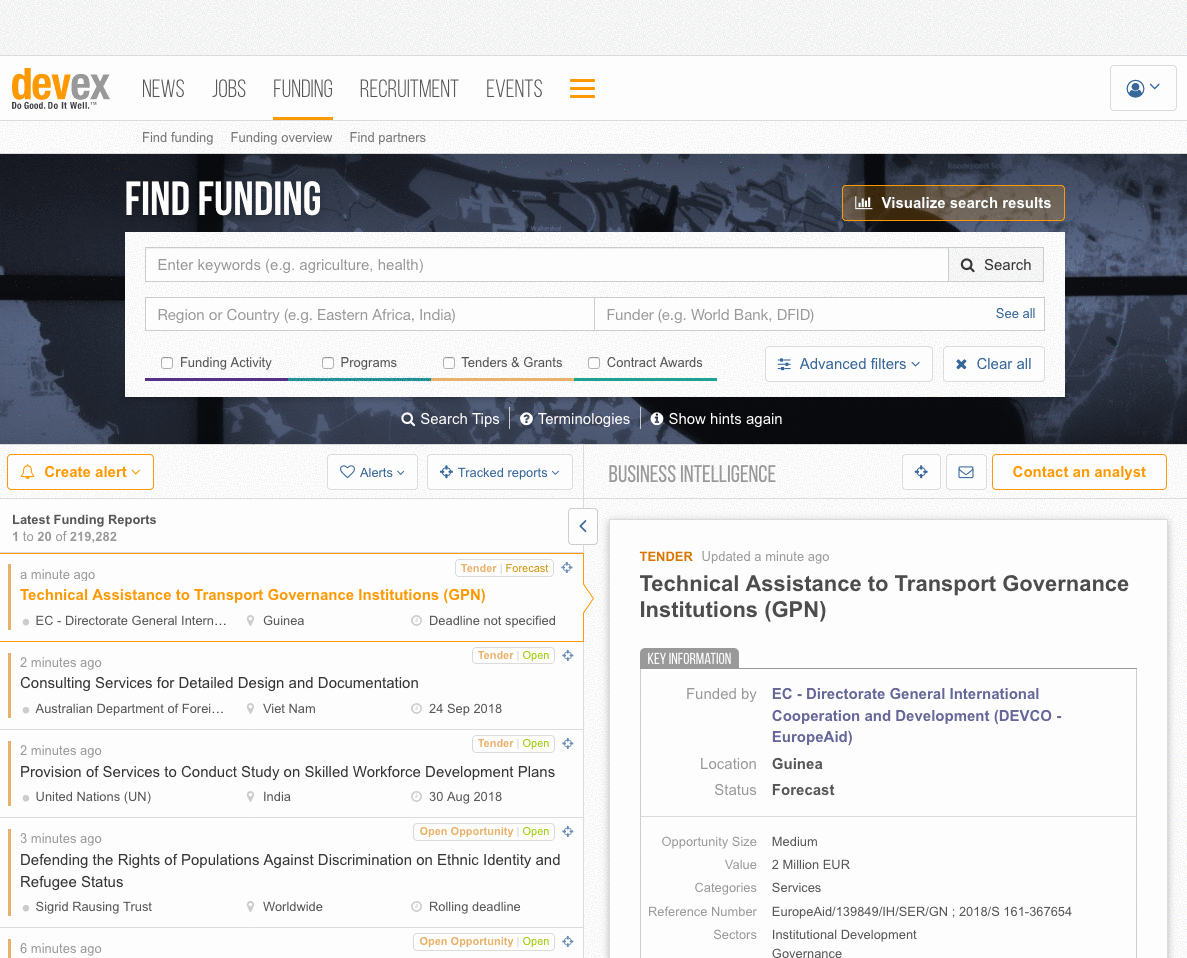
Task: Click the track icon beside Business Intelligence
Action: click(921, 472)
